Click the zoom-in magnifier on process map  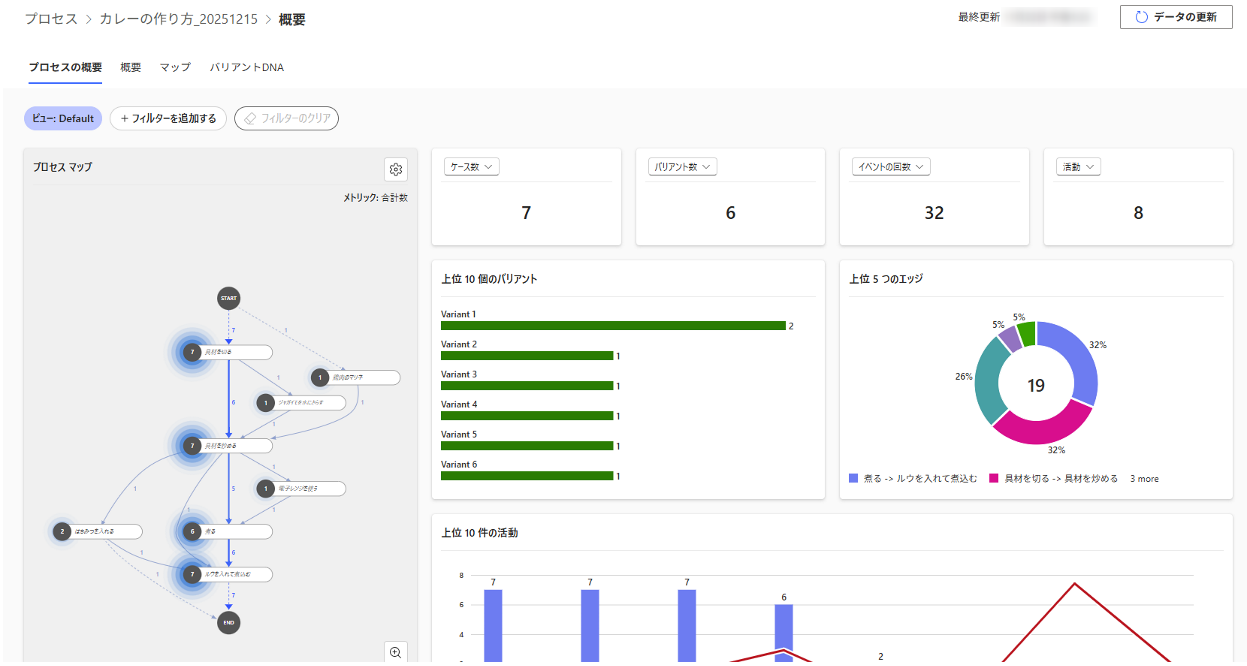pos(395,652)
